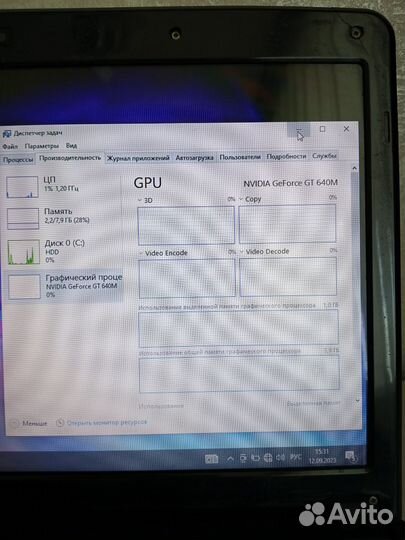Click the Video Decode graph

[x=288, y=277]
